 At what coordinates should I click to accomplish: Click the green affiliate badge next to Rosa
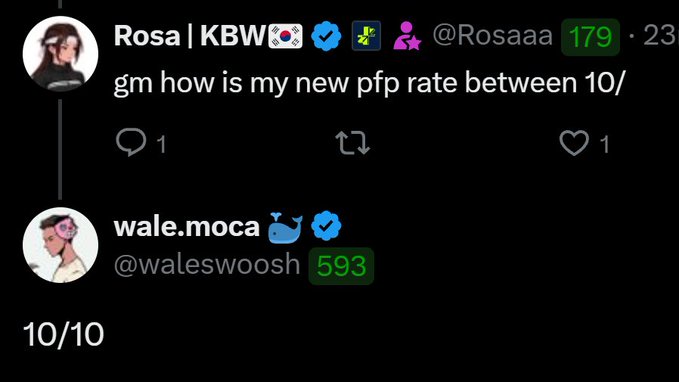pyautogui.click(x=366, y=36)
